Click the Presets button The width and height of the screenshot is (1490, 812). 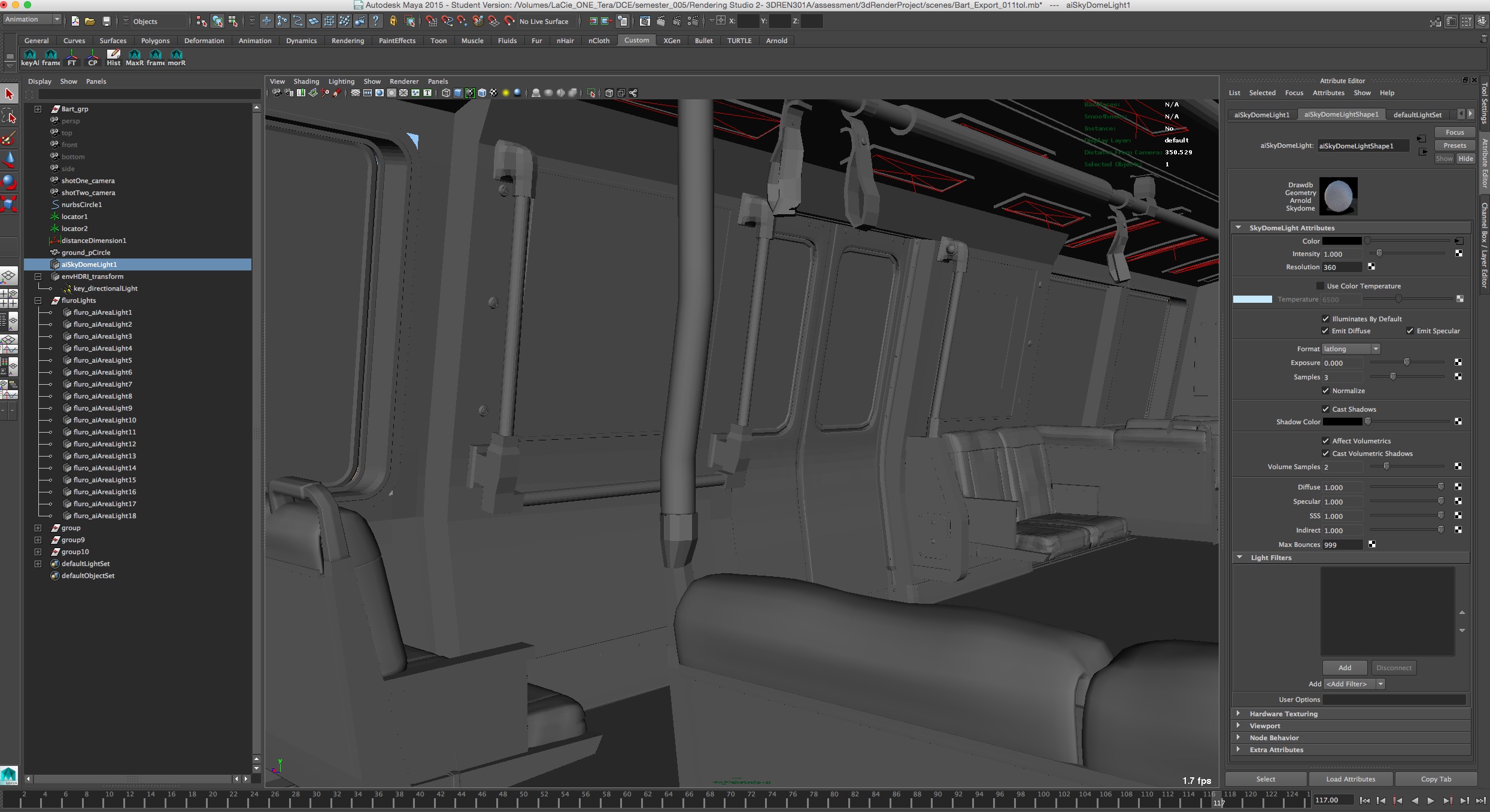1454,145
